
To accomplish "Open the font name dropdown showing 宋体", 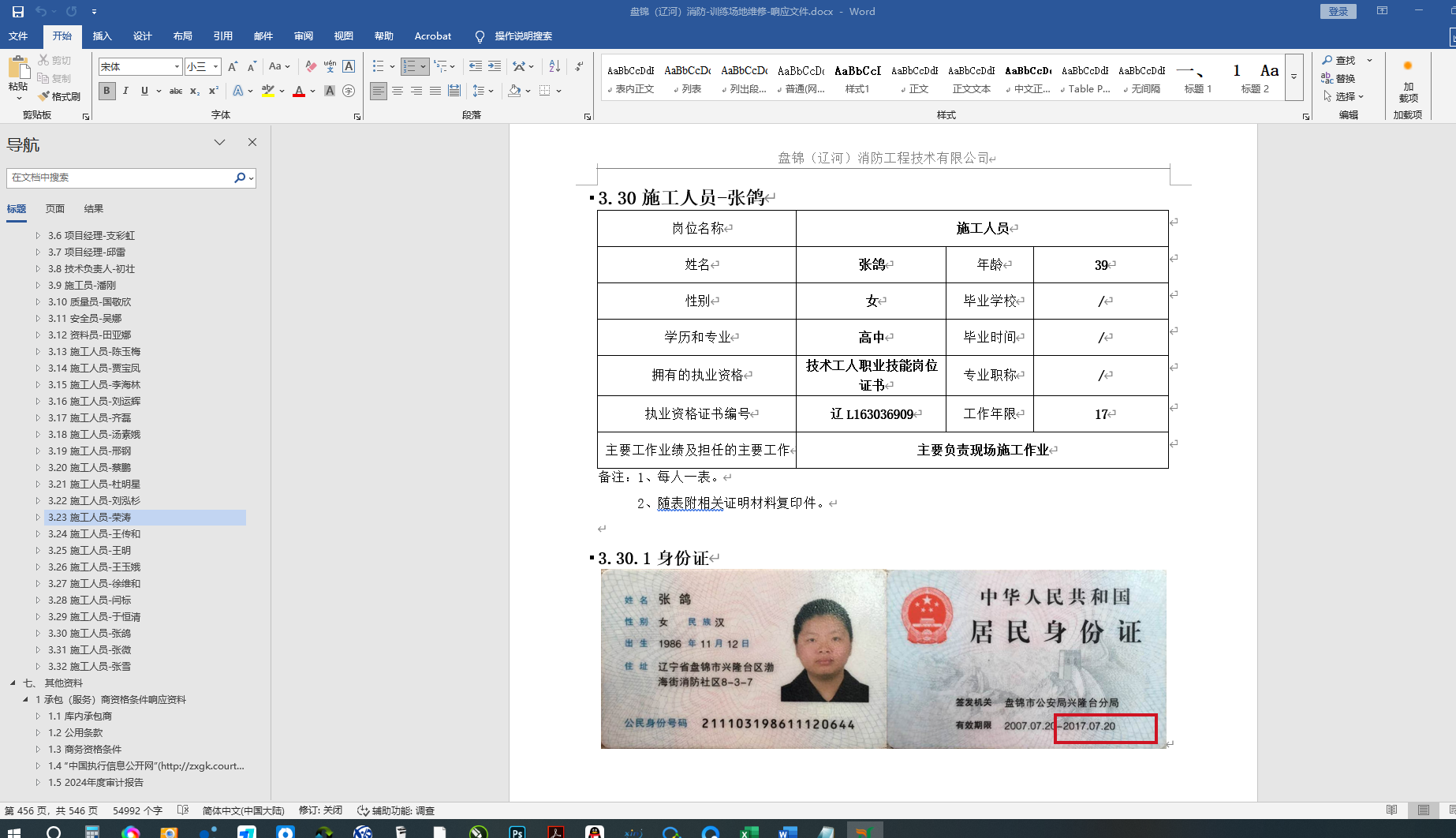I will 177,67.
